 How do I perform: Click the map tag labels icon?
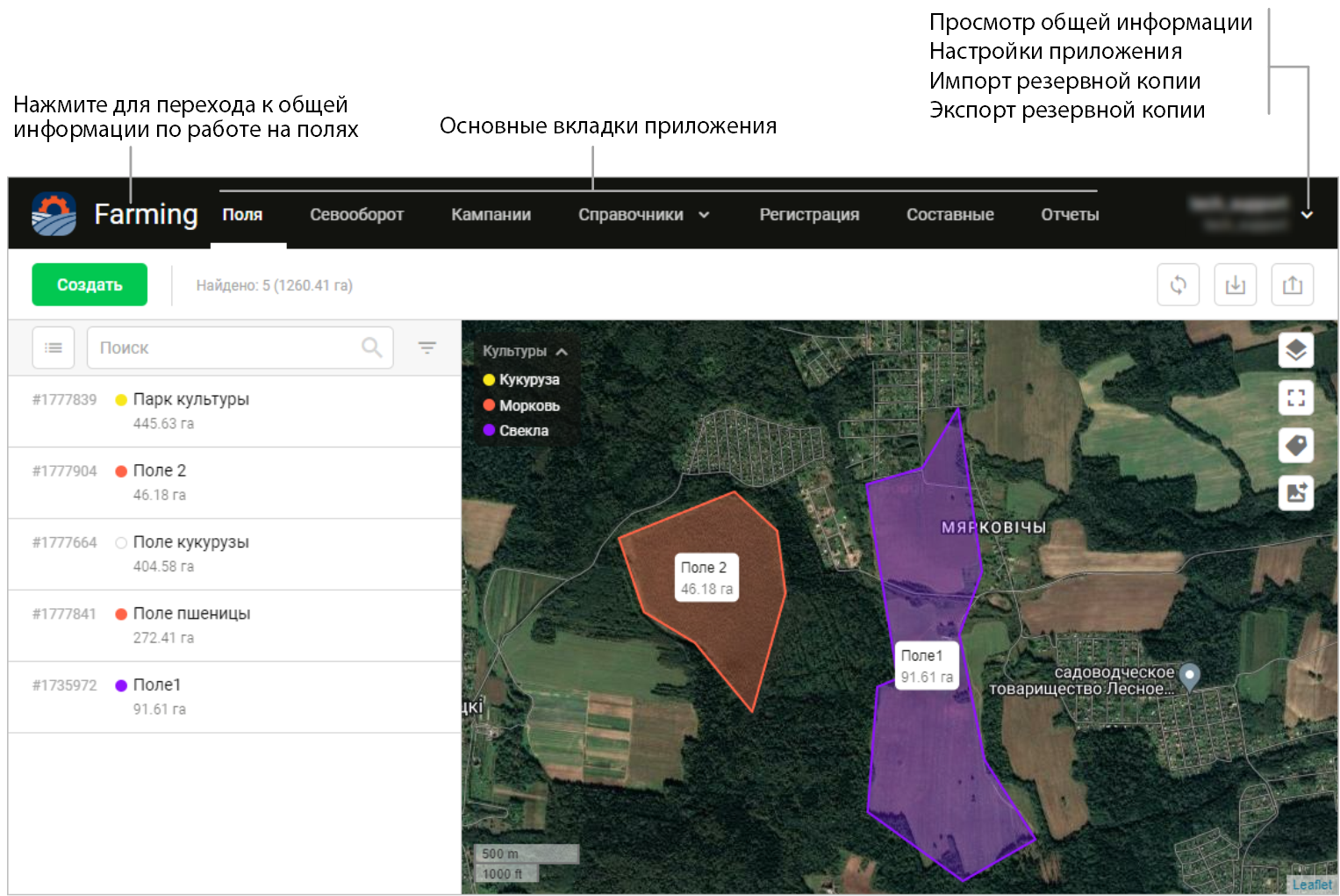1296,445
